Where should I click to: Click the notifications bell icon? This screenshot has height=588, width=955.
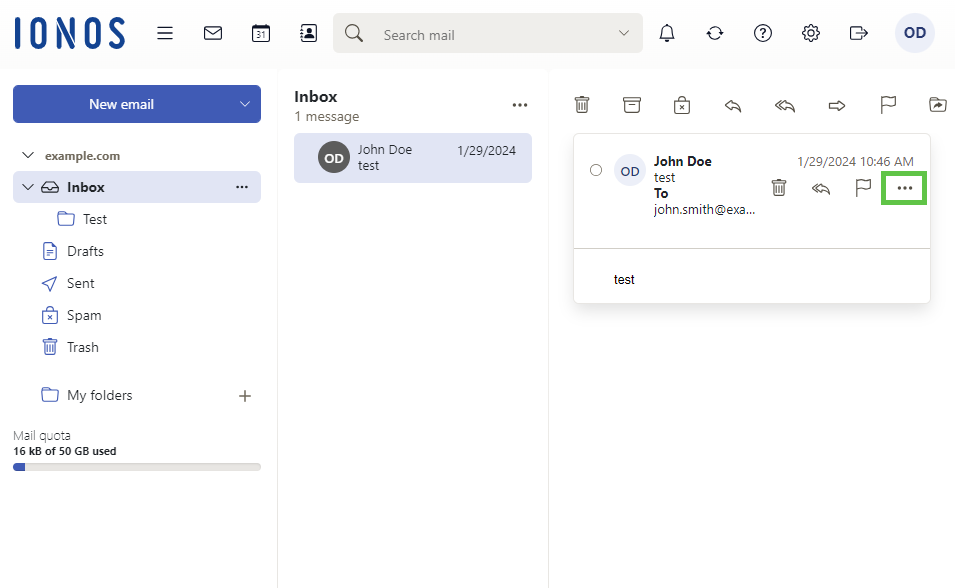point(667,33)
